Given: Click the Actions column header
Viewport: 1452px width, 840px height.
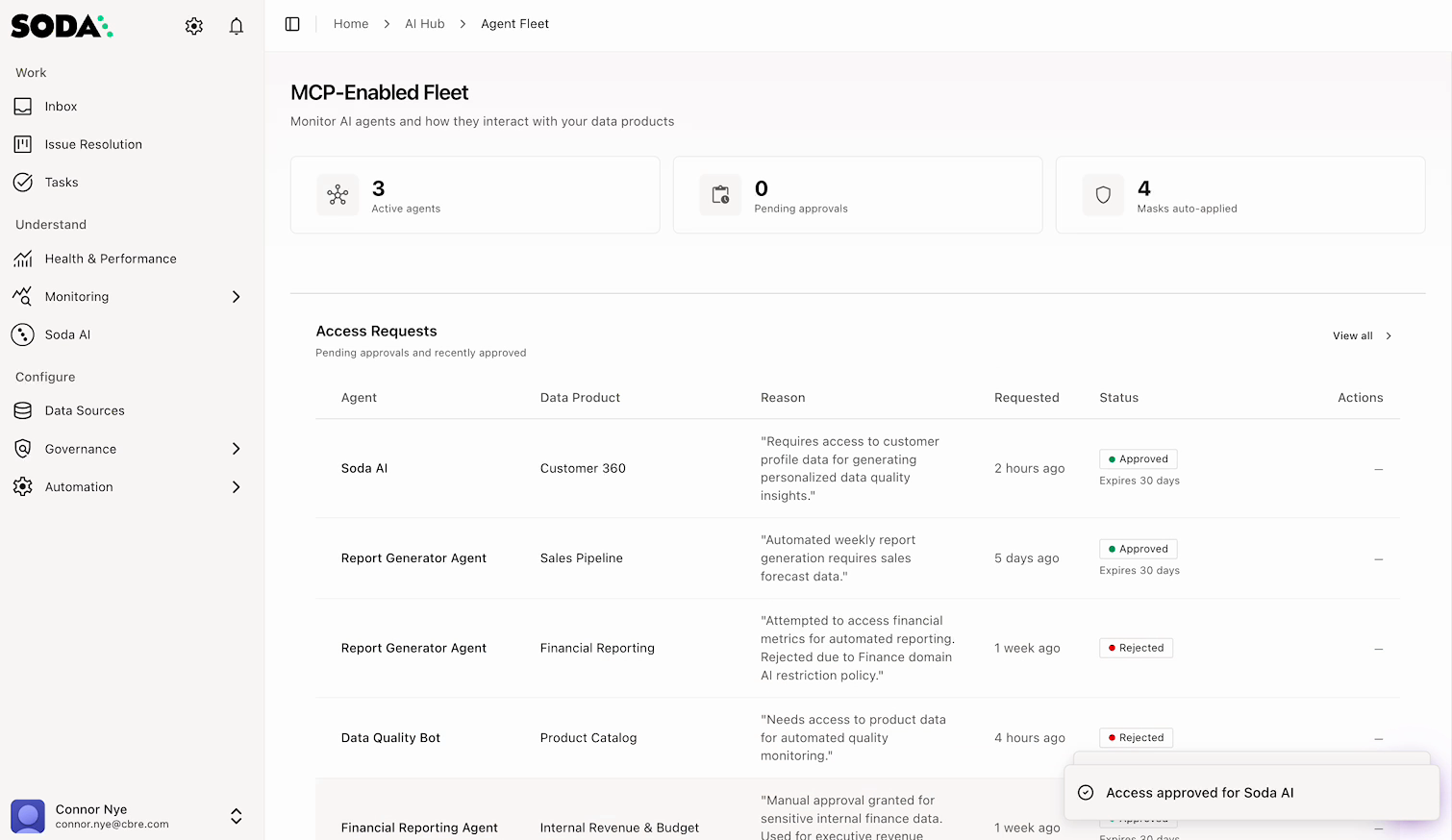Looking at the screenshot, I should 1361,398.
